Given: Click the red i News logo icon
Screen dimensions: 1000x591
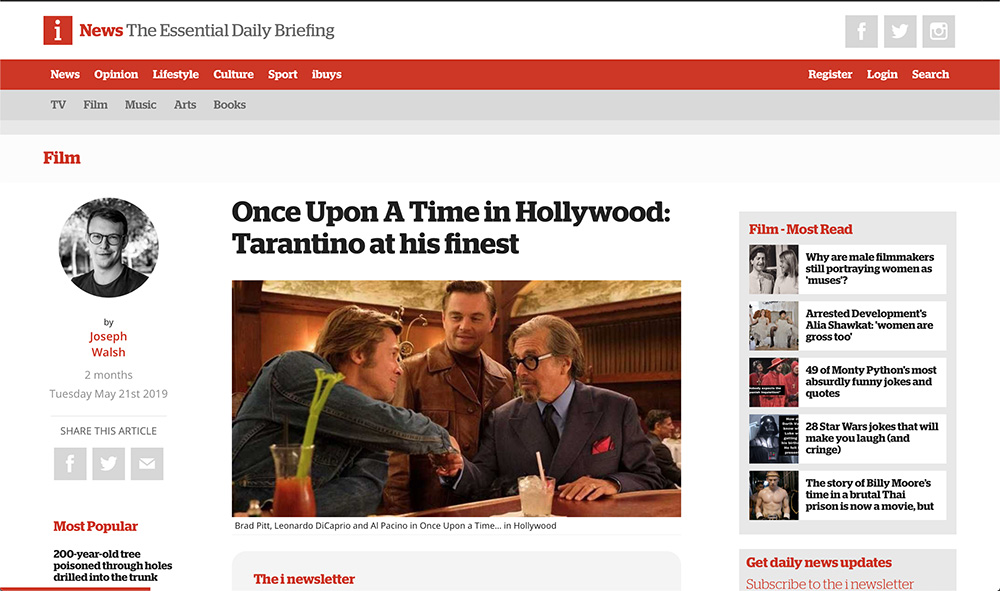Looking at the screenshot, I should tap(57, 31).
